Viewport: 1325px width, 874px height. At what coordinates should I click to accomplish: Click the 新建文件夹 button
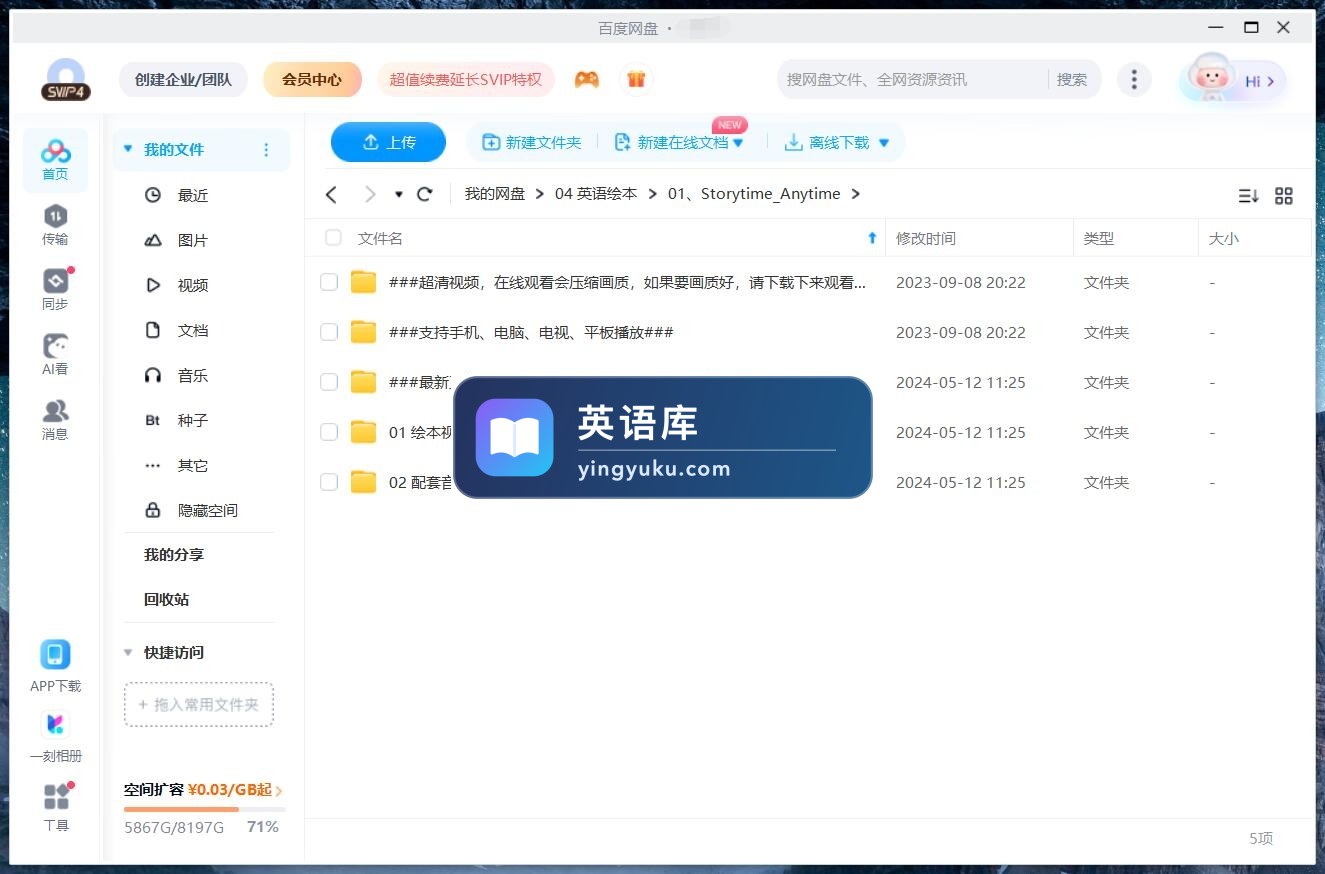click(531, 143)
